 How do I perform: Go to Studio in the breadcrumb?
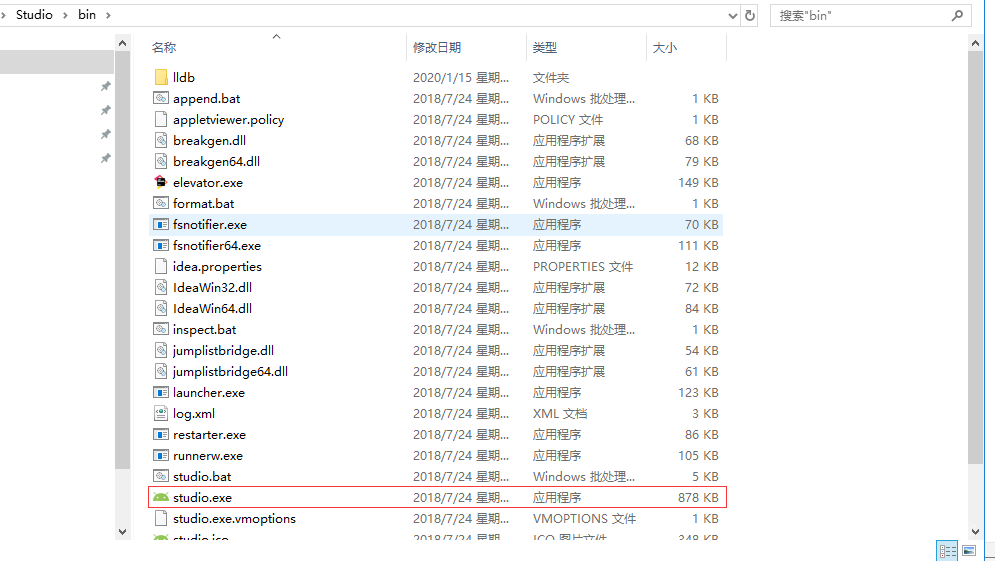(x=34, y=15)
